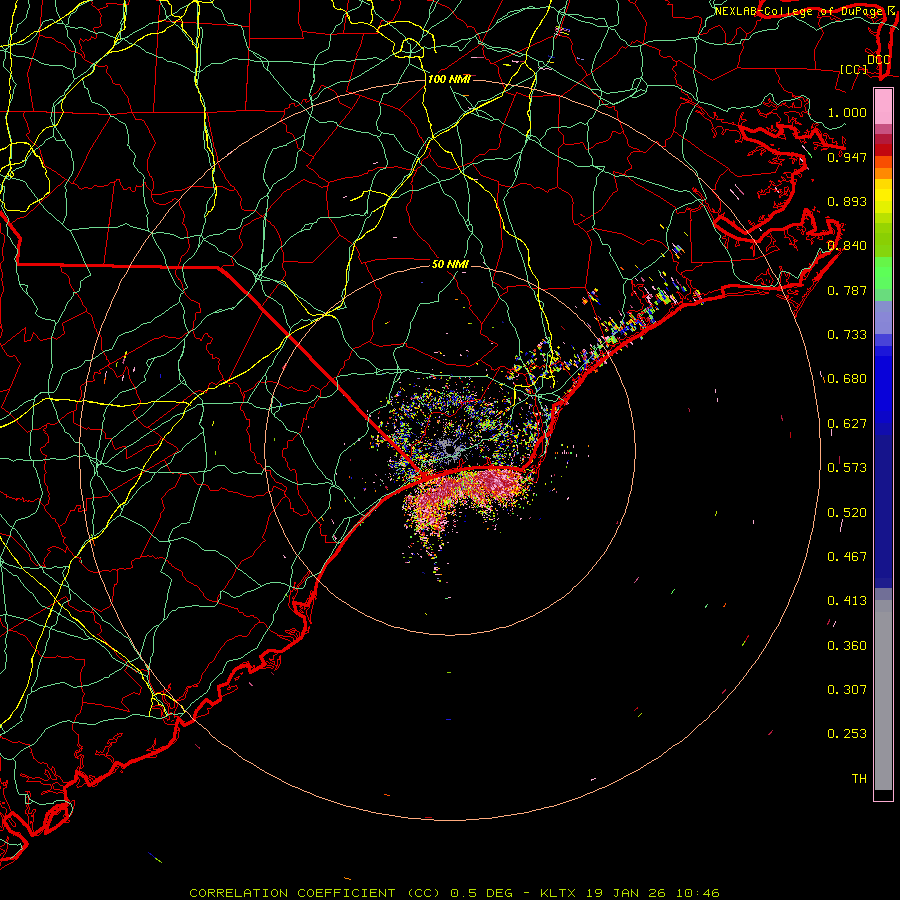Click the 100 NMI range ring label
900x900 pixels.
coord(449,79)
